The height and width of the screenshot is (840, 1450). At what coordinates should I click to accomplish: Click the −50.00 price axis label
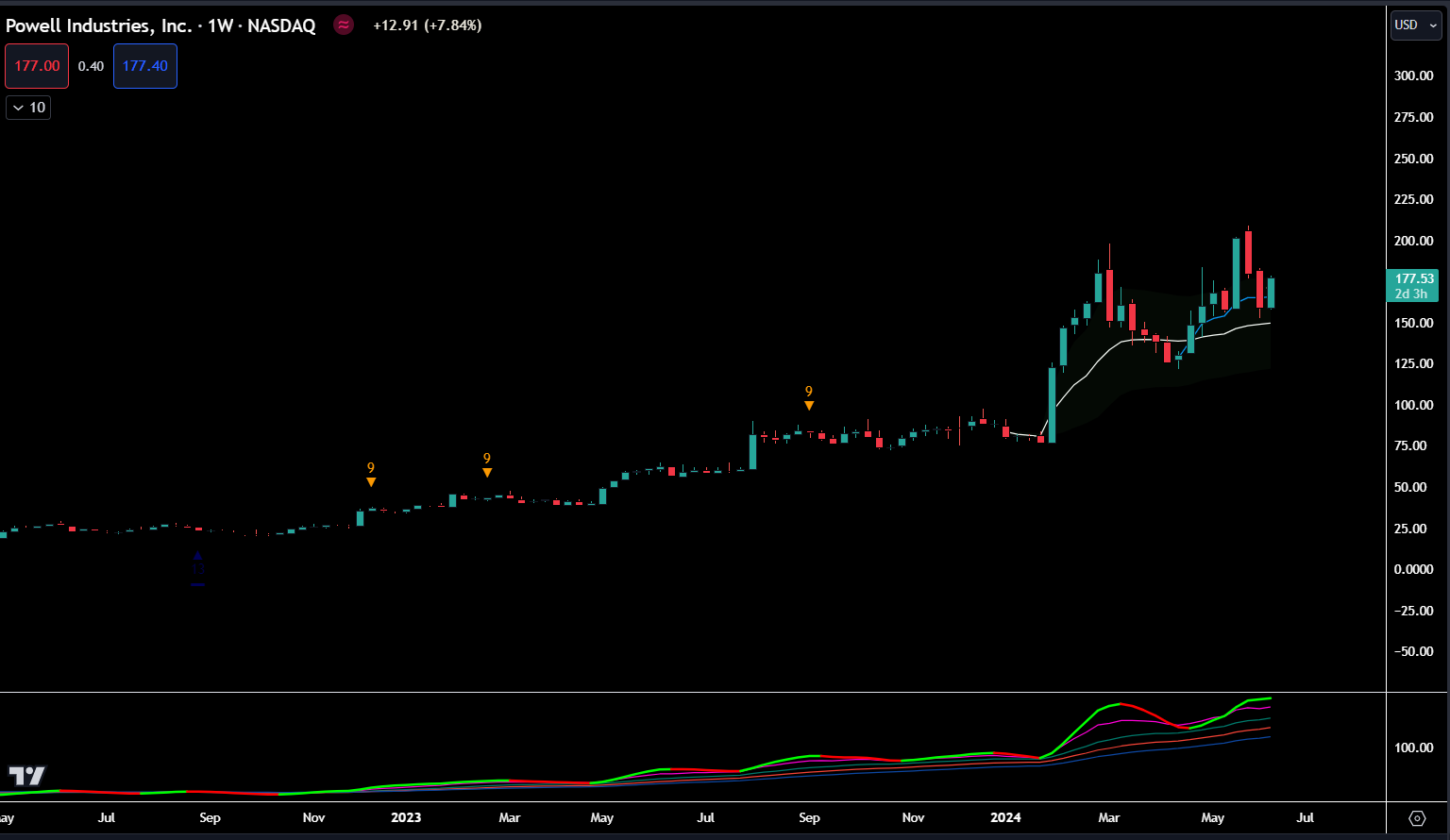point(1414,651)
